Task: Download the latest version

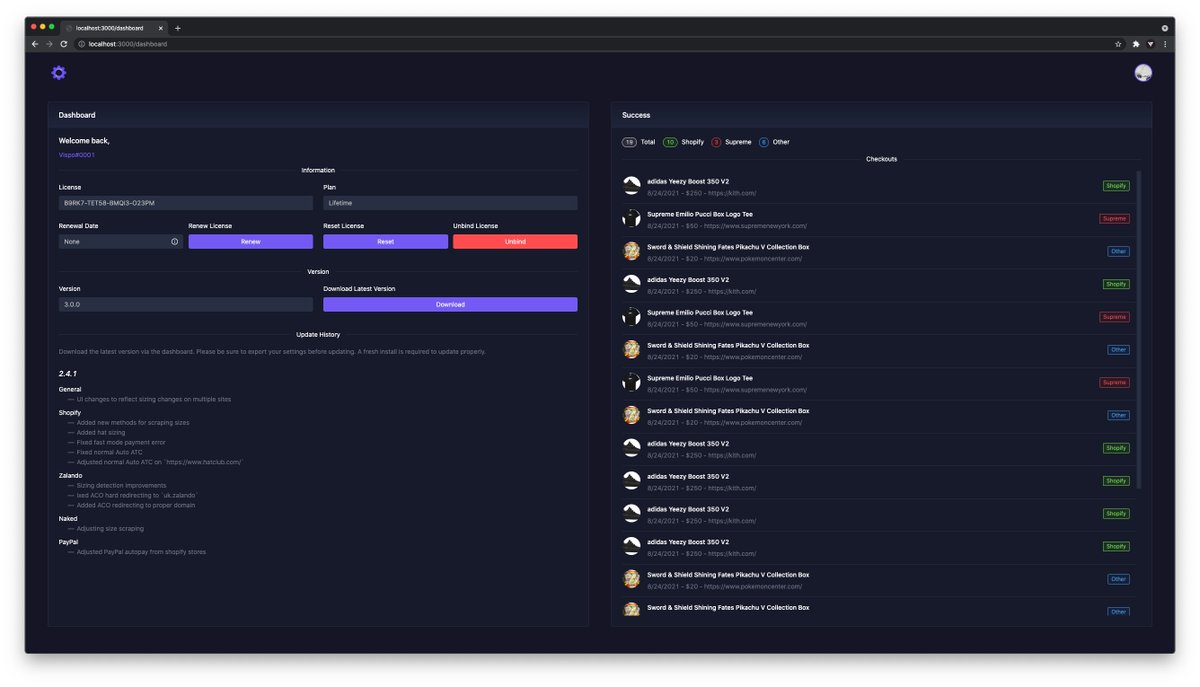Action: 450,304
